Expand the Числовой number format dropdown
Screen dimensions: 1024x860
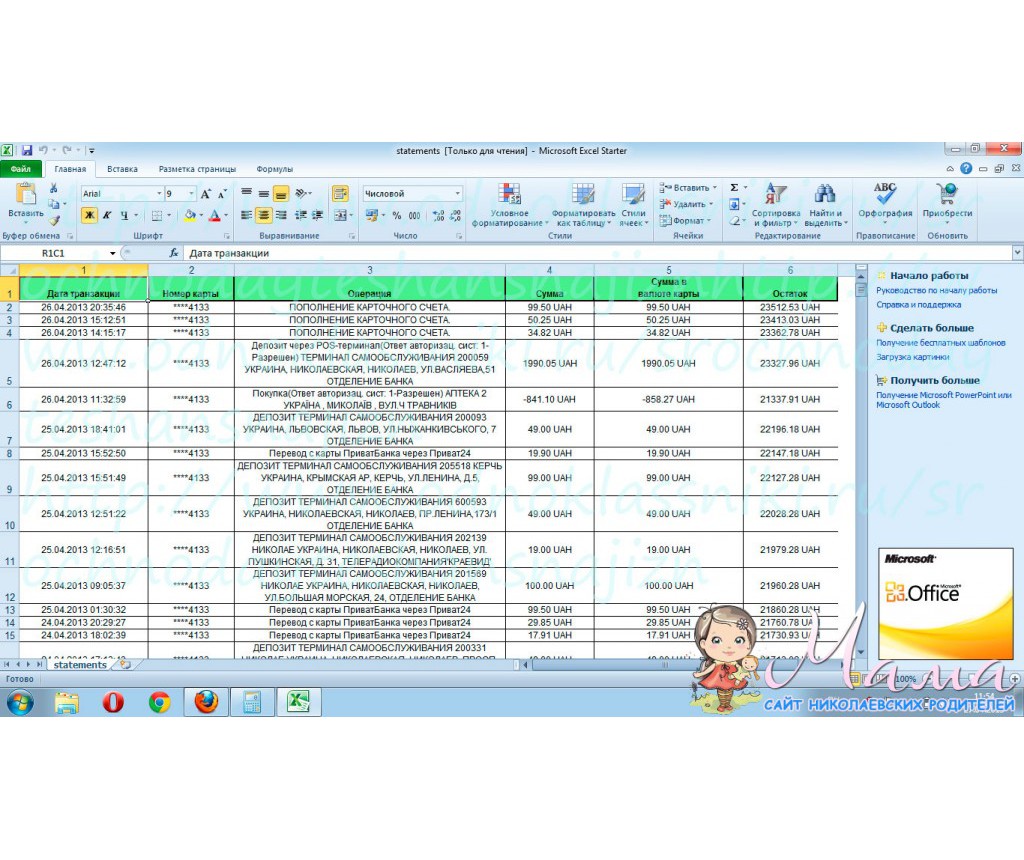click(x=458, y=193)
